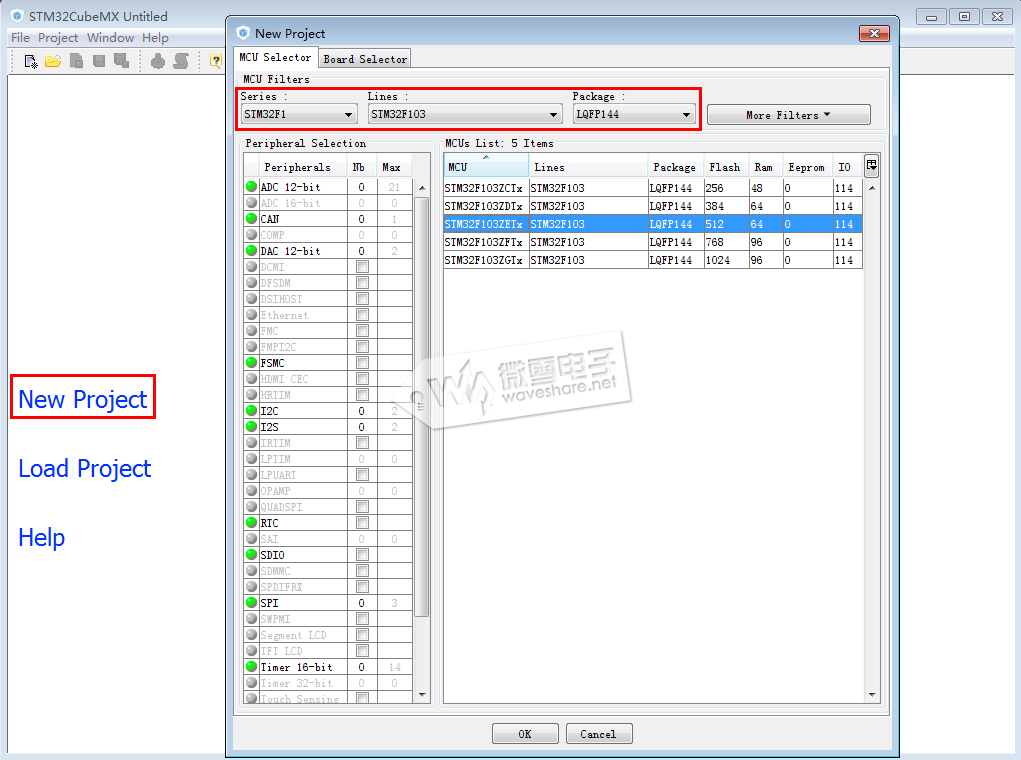This screenshot has height=760, width=1021.
Task: Open the Package dropdown showing LQFP144
Action: (x=634, y=115)
